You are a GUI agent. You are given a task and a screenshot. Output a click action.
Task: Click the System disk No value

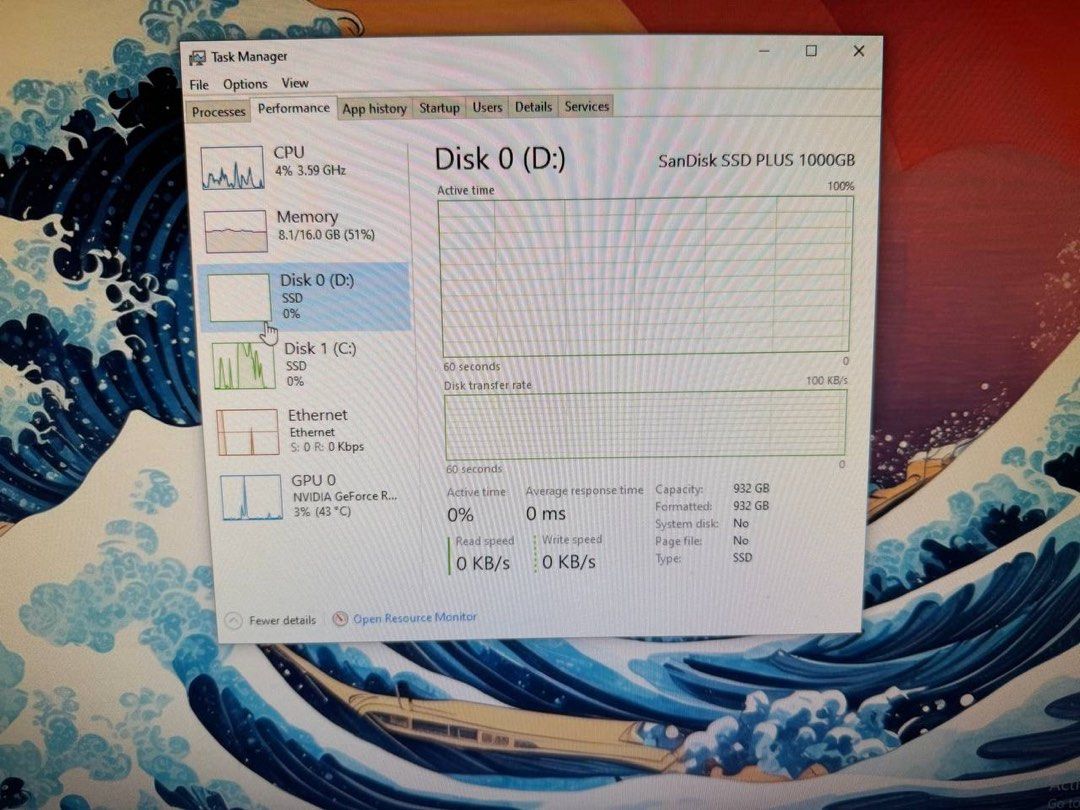741,523
